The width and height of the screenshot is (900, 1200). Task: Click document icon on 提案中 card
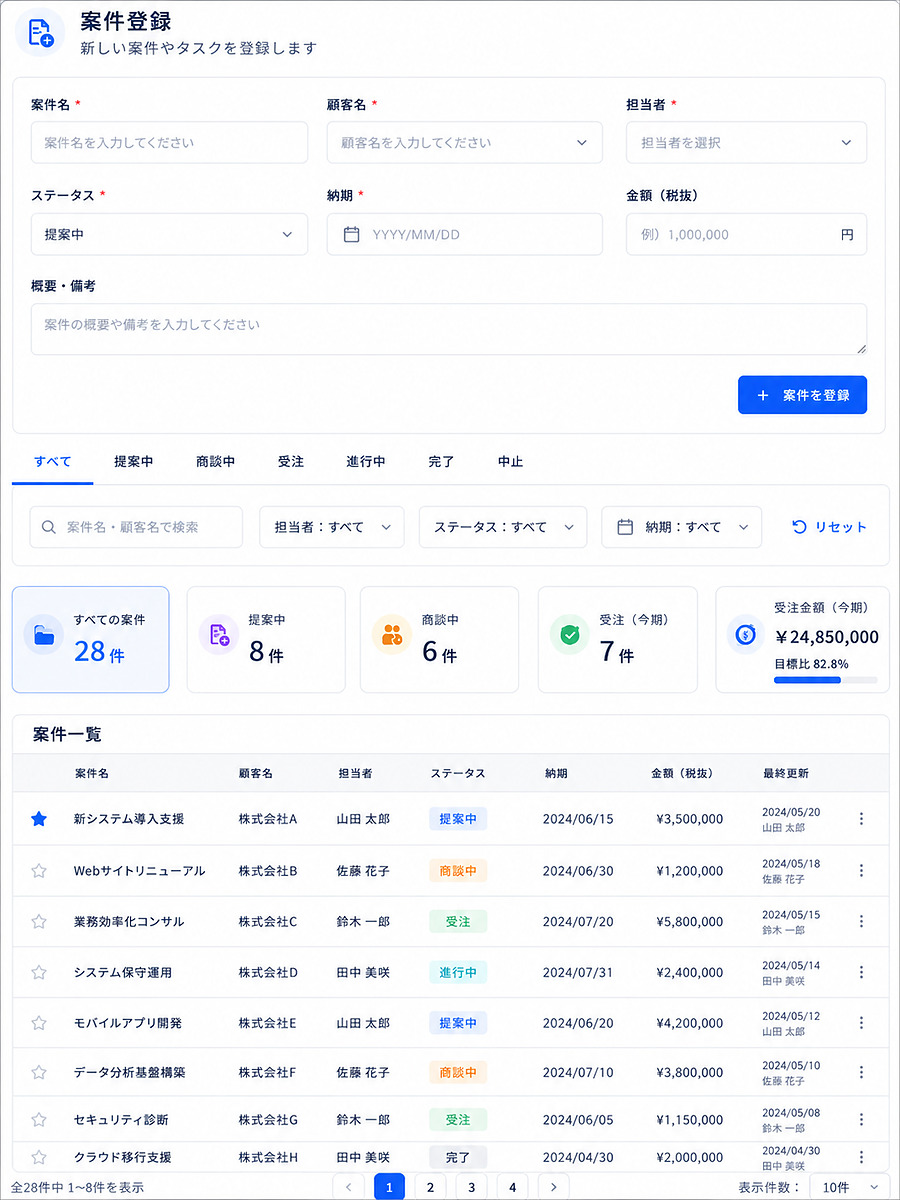click(218, 635)
